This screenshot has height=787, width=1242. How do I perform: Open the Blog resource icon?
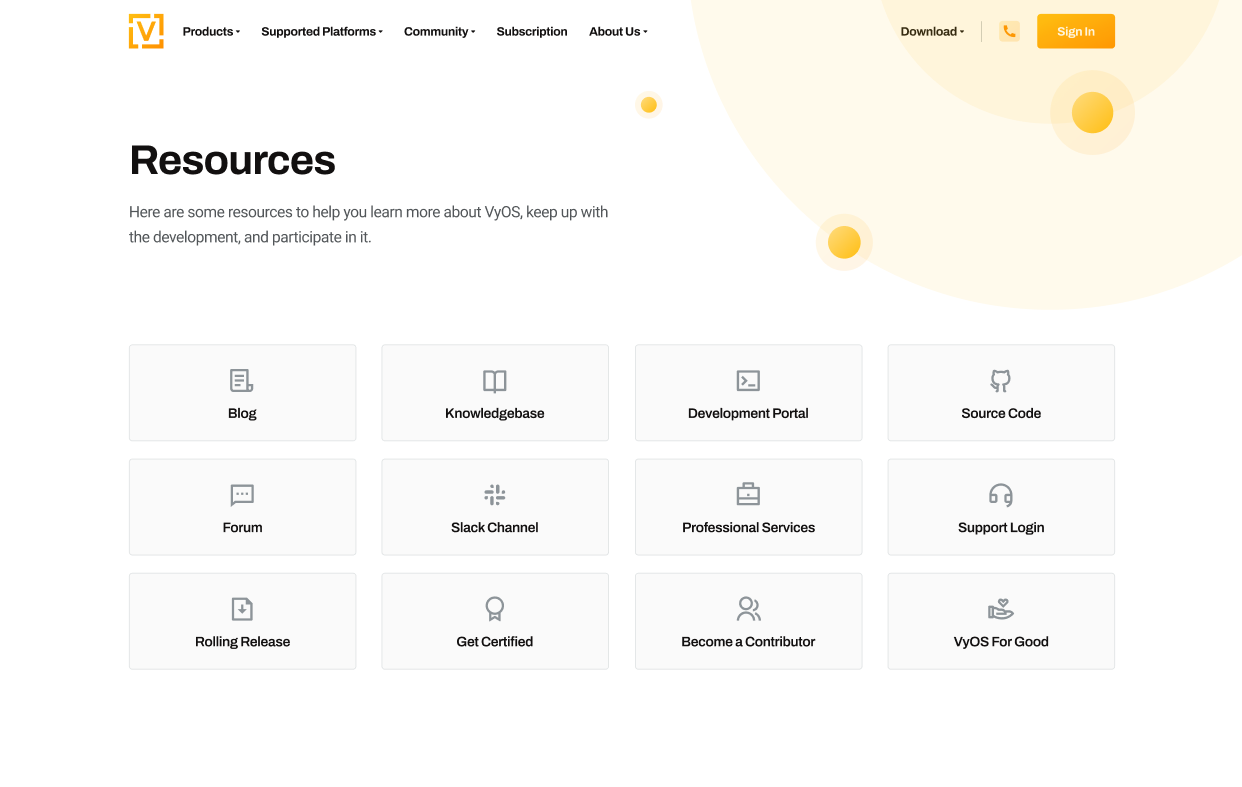click(x=241, y=380)
